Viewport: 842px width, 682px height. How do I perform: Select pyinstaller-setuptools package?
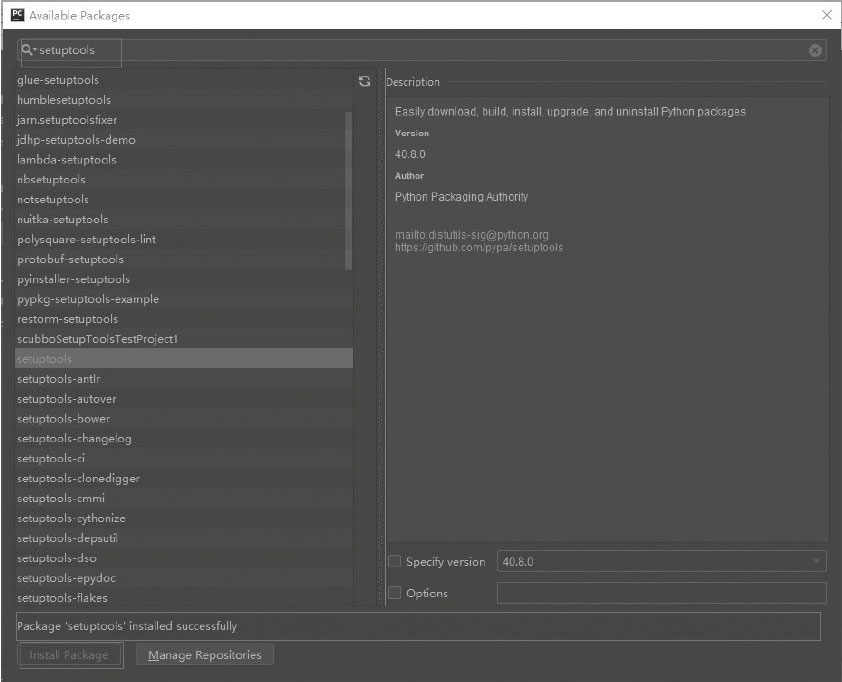click(73, 279)
